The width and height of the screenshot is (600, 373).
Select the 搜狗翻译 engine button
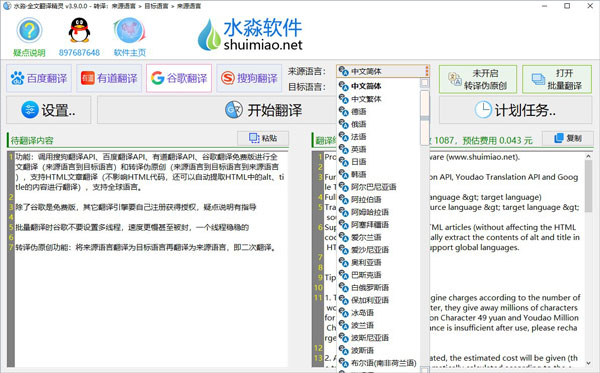coord(249,78)
